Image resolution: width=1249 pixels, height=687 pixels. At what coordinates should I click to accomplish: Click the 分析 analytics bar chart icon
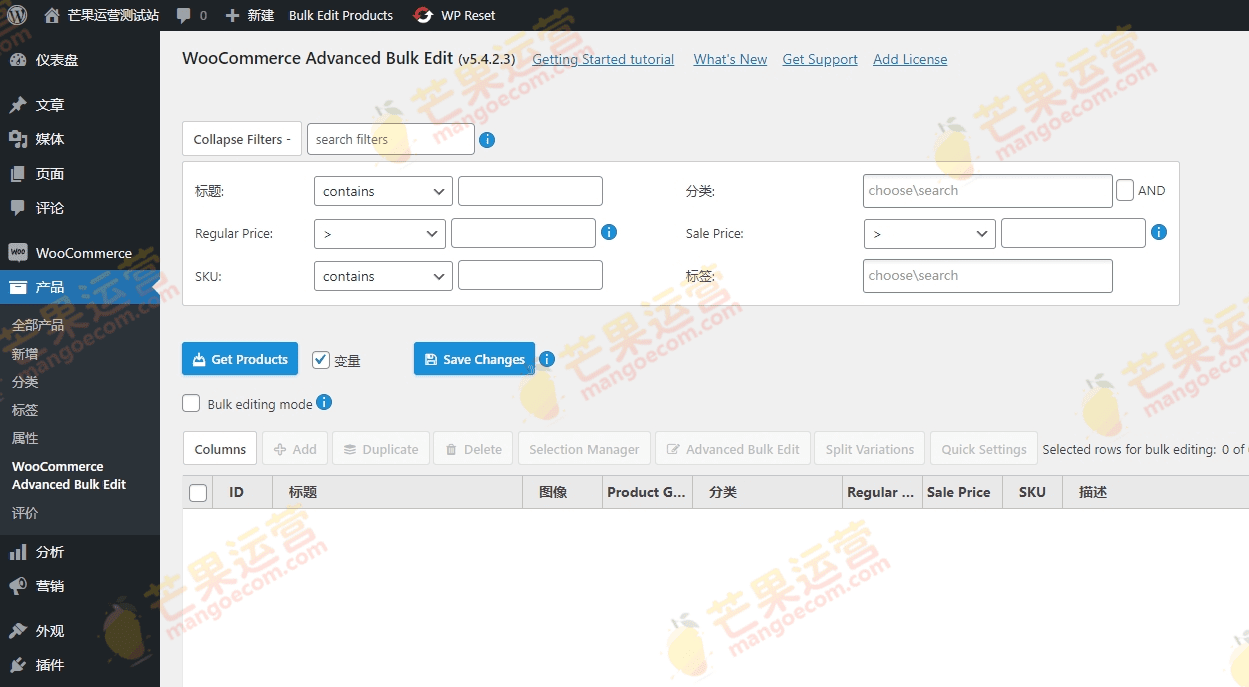pos(18,552)
